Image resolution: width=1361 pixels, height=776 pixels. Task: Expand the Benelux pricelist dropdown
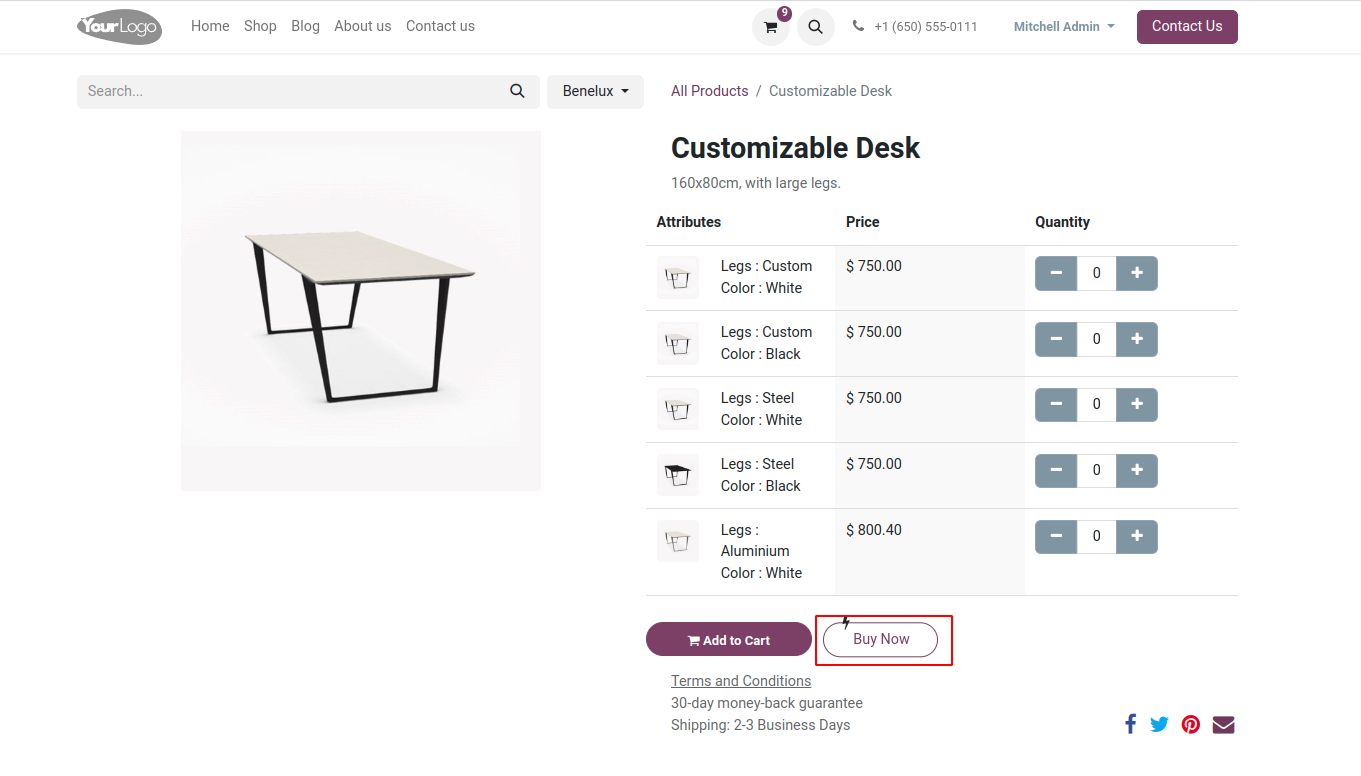tap(595, 91)
